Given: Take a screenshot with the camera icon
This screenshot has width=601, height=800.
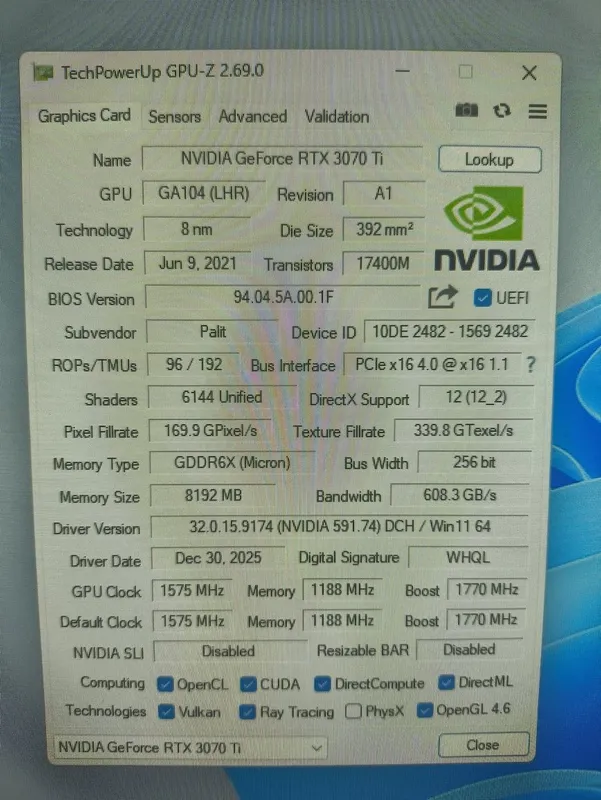Looking at the screenshot, I should pyautogui.click(x=466, y=110).
